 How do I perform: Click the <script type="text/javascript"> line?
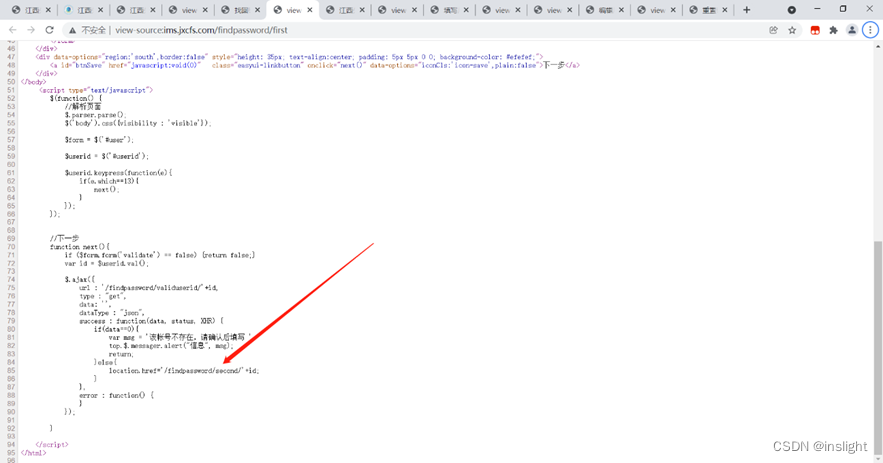pyautogui.click(x=96, y=90)
